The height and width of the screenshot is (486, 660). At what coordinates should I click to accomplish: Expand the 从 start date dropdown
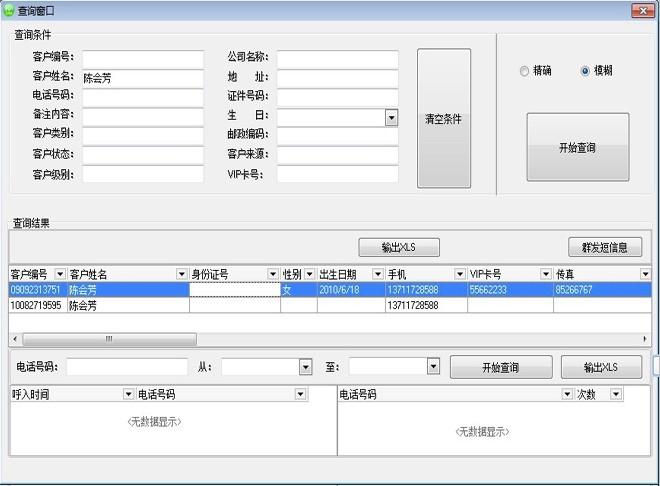(x=305, y=367)
